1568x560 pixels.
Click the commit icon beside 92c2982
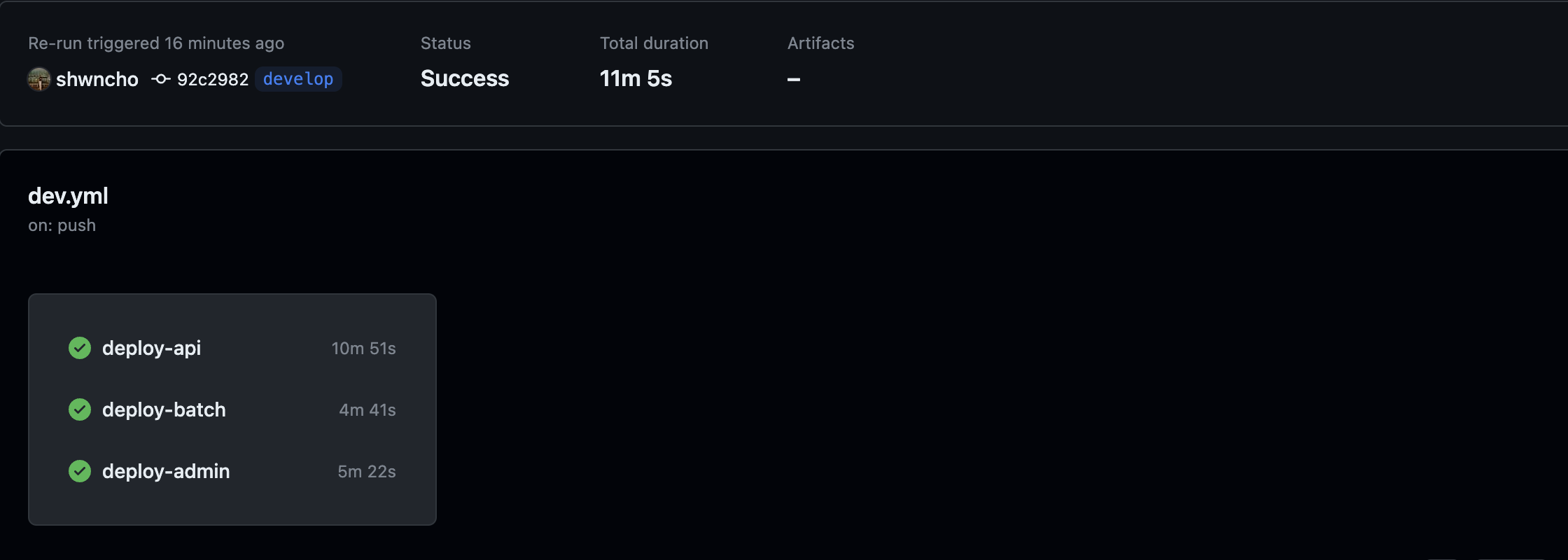[x=161, y=79]
